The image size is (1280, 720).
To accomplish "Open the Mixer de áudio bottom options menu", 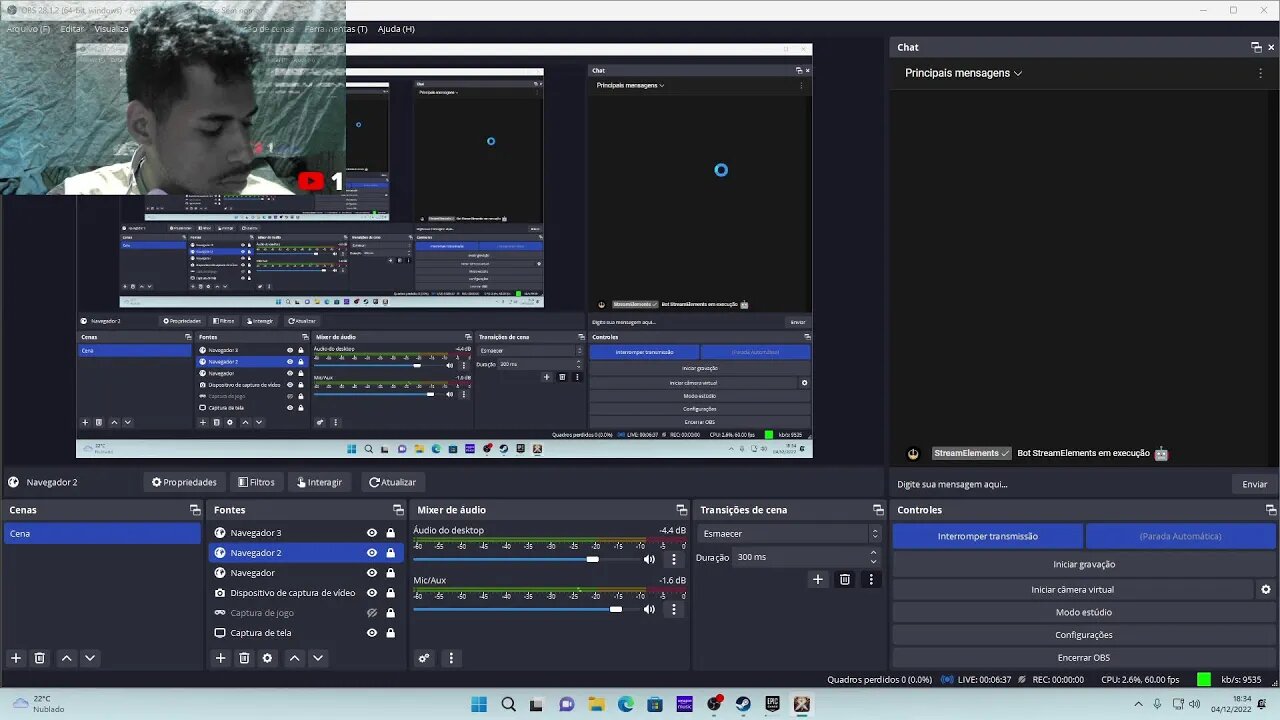I will [x=451, y=658].
